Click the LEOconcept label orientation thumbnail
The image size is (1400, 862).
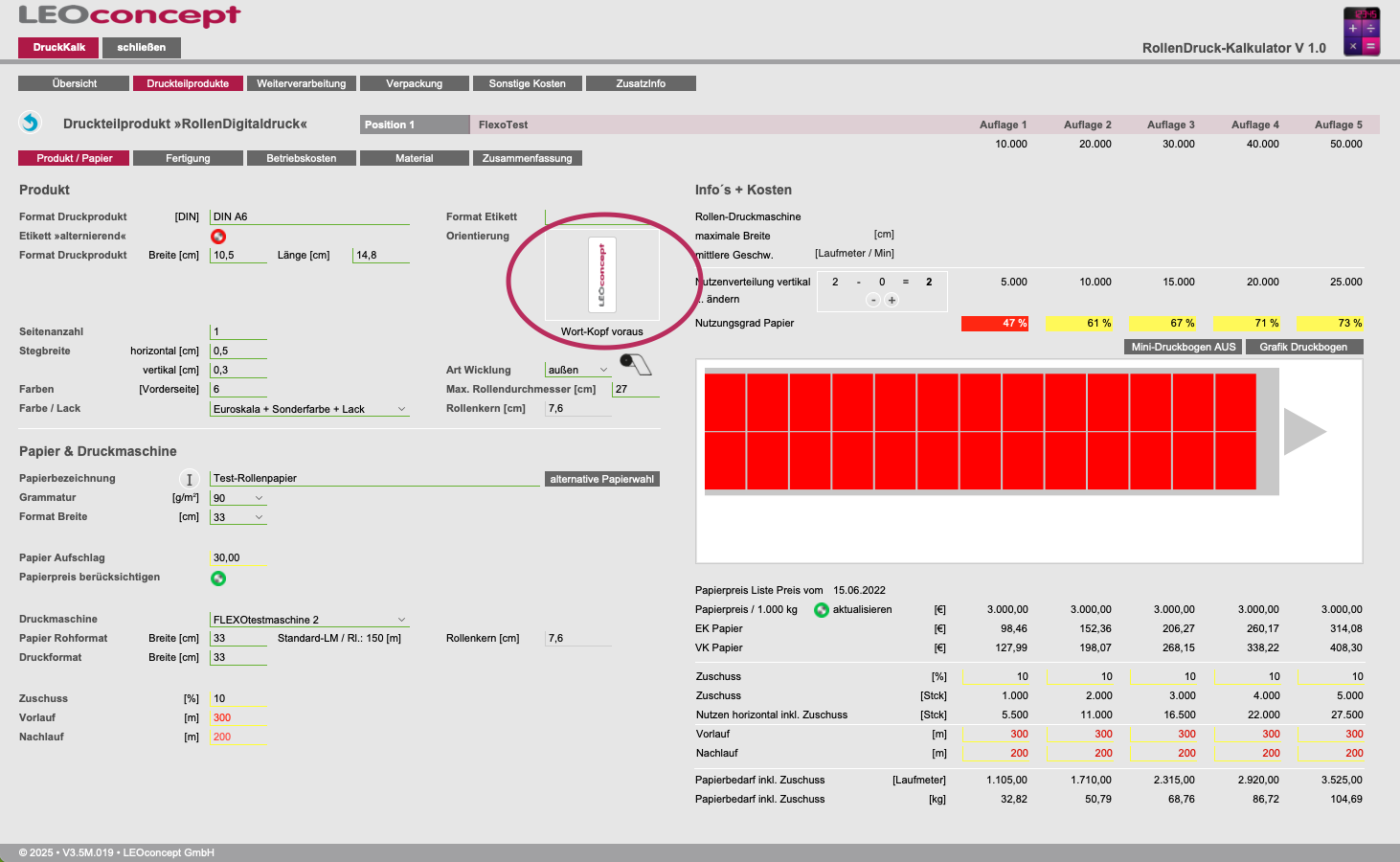click(x=601, y=275)
